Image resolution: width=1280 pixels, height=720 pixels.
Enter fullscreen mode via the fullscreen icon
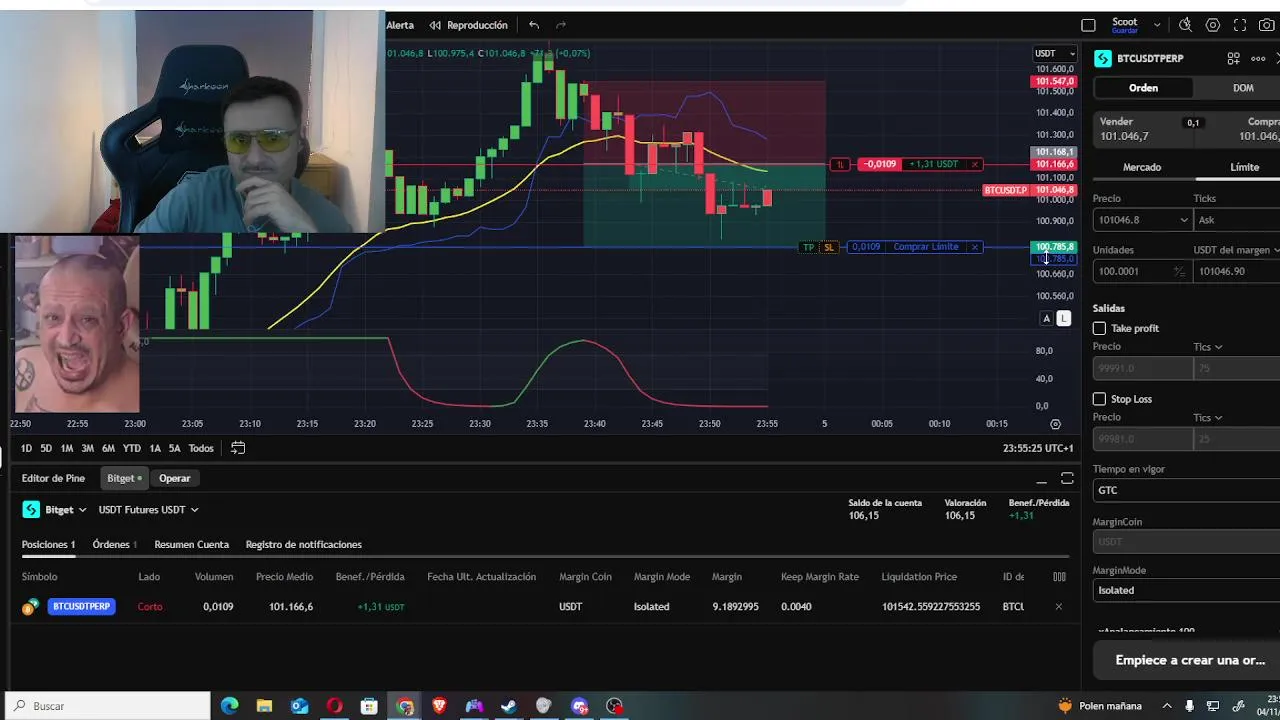[1240, 25]
